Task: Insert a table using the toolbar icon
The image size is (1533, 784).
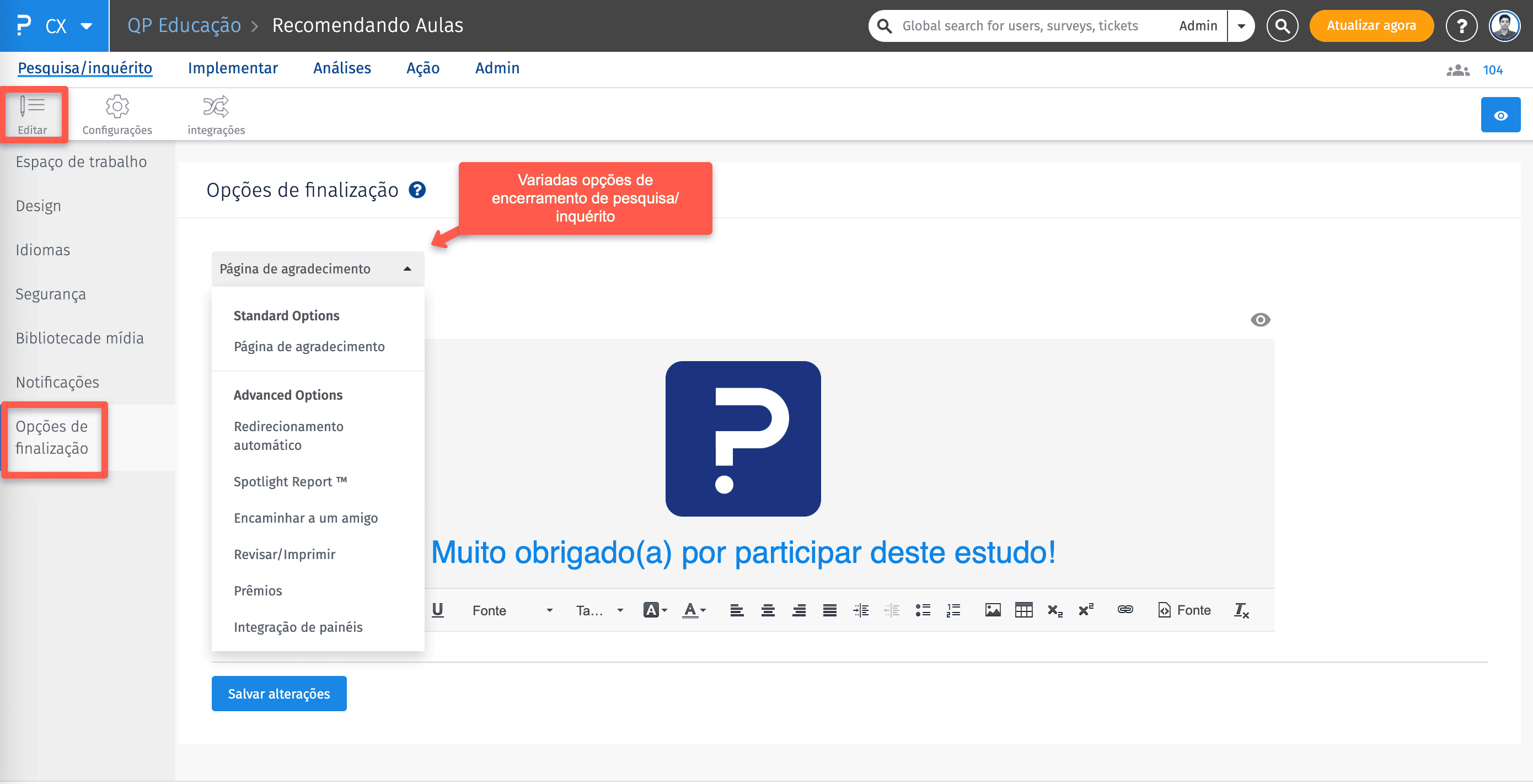Action: point(1023,610)
